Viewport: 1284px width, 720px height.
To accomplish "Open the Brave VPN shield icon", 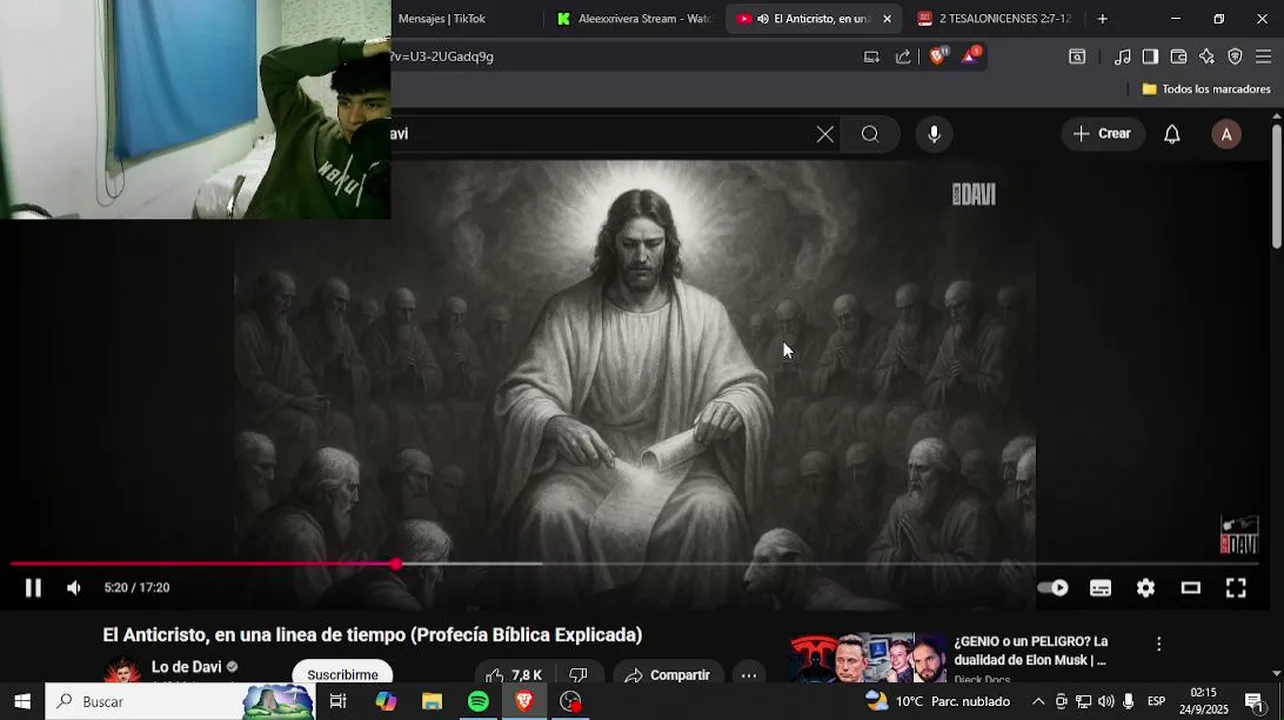I will [1235, 57].
